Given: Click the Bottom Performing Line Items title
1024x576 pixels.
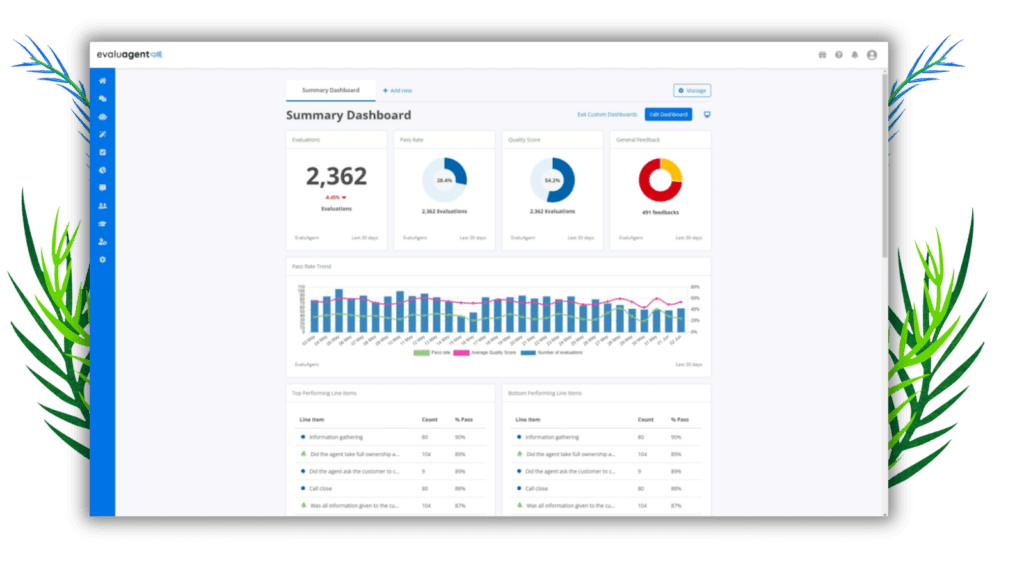Looking at the screenshot, I should [545, 393].
